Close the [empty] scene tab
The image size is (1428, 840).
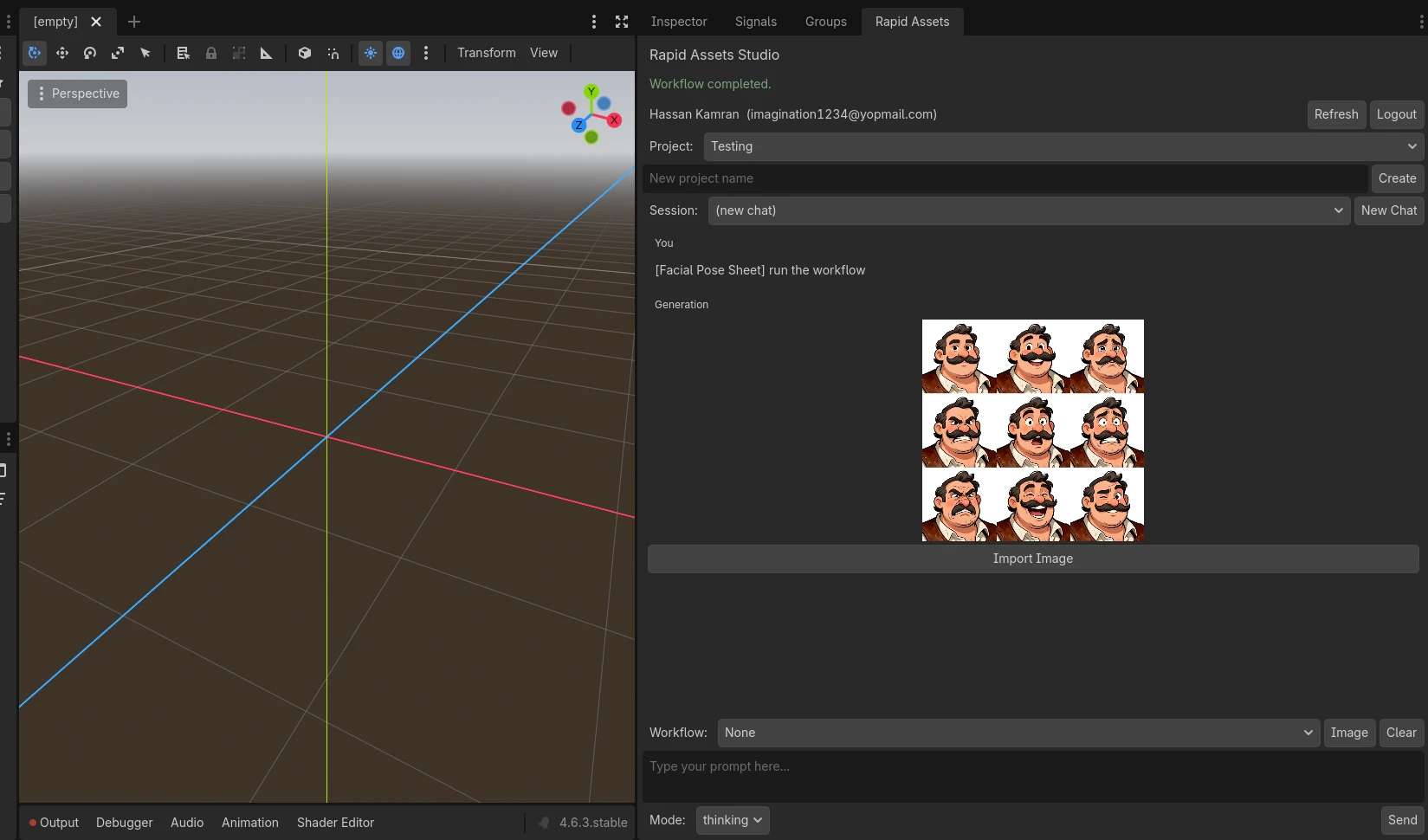coord(96,22)
